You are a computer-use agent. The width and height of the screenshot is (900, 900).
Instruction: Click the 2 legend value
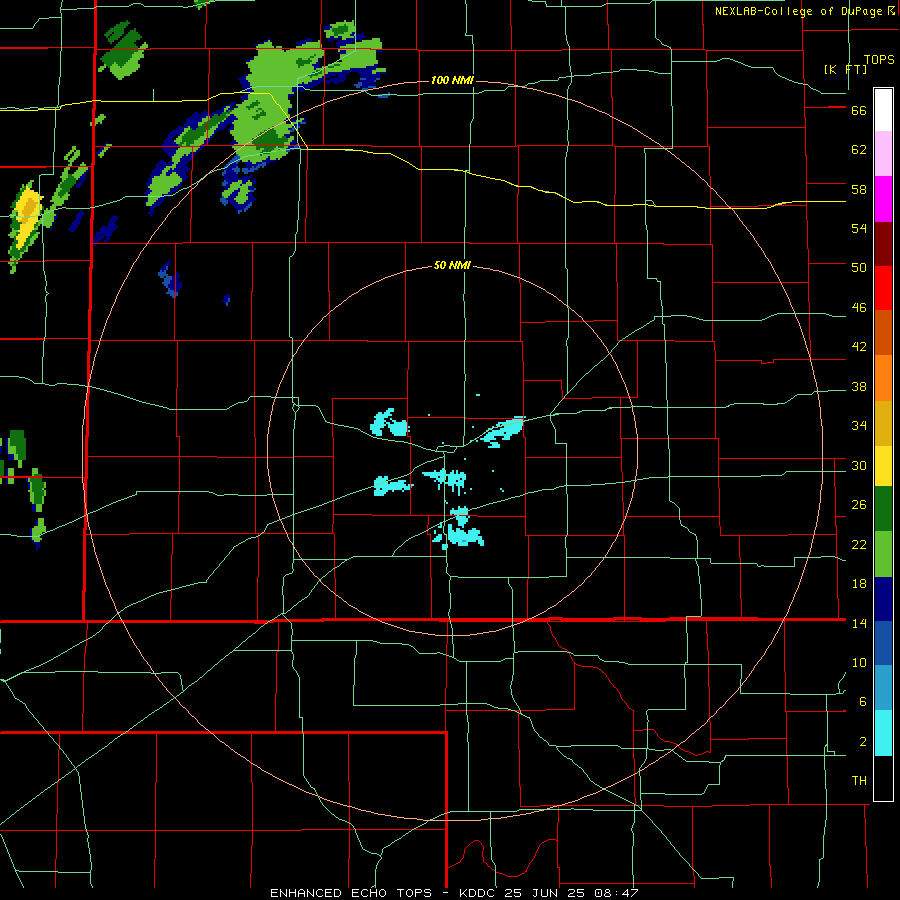point(863,742)
